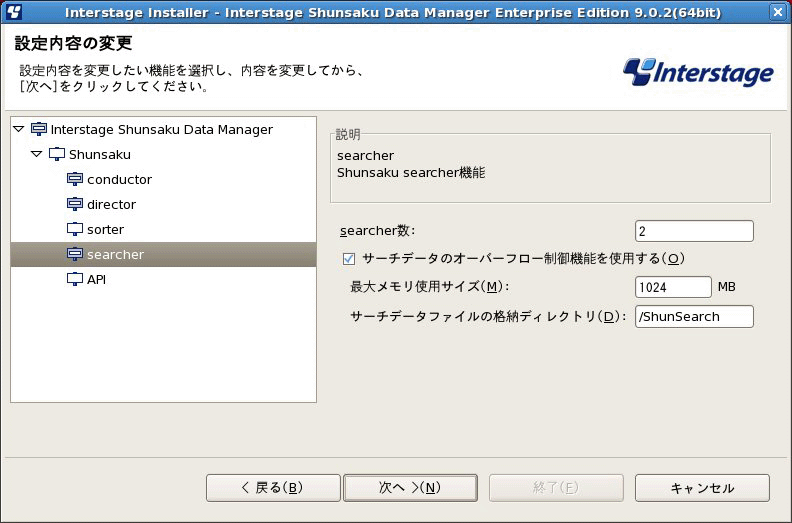Click the searcher component icon

[75, 254]
